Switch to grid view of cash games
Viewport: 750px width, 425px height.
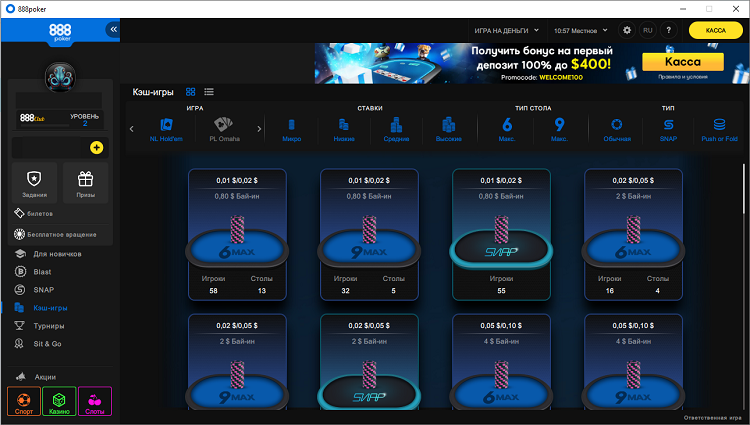tap(191, 91)
